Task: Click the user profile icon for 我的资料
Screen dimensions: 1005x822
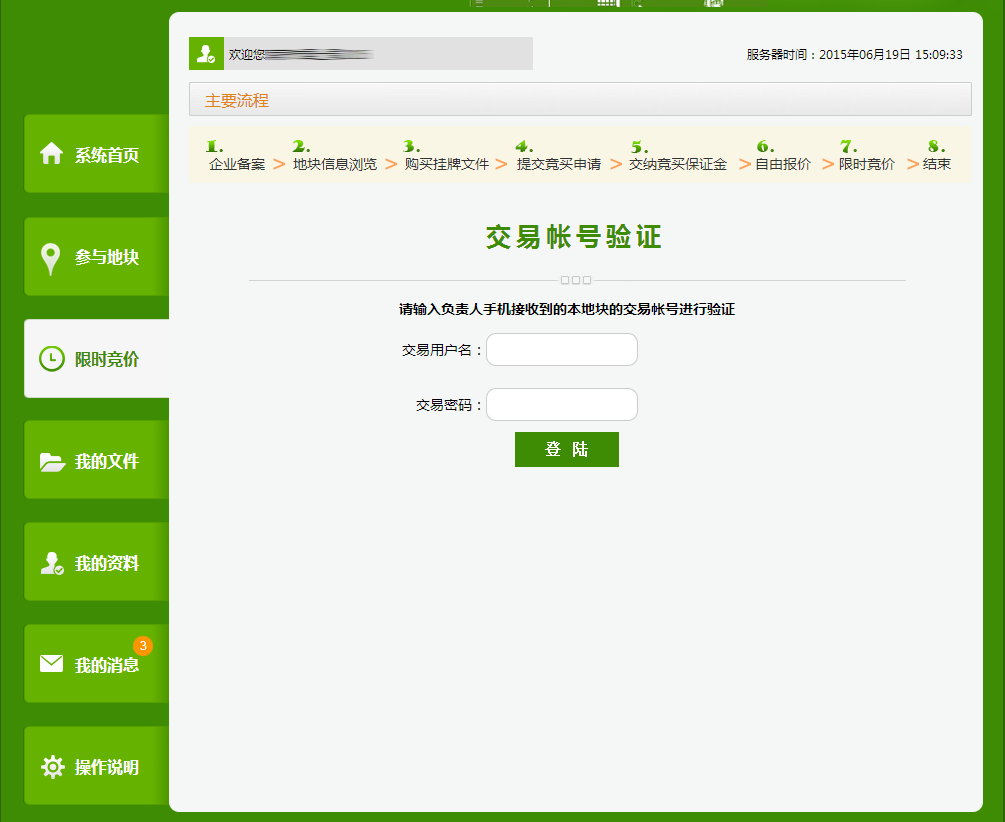Action: [51, 564]
